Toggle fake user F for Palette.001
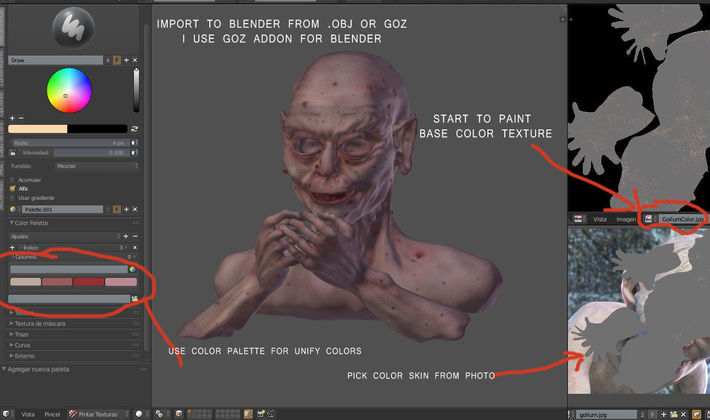The height and width of the screenshot is (420, 710). click(117, 210)
